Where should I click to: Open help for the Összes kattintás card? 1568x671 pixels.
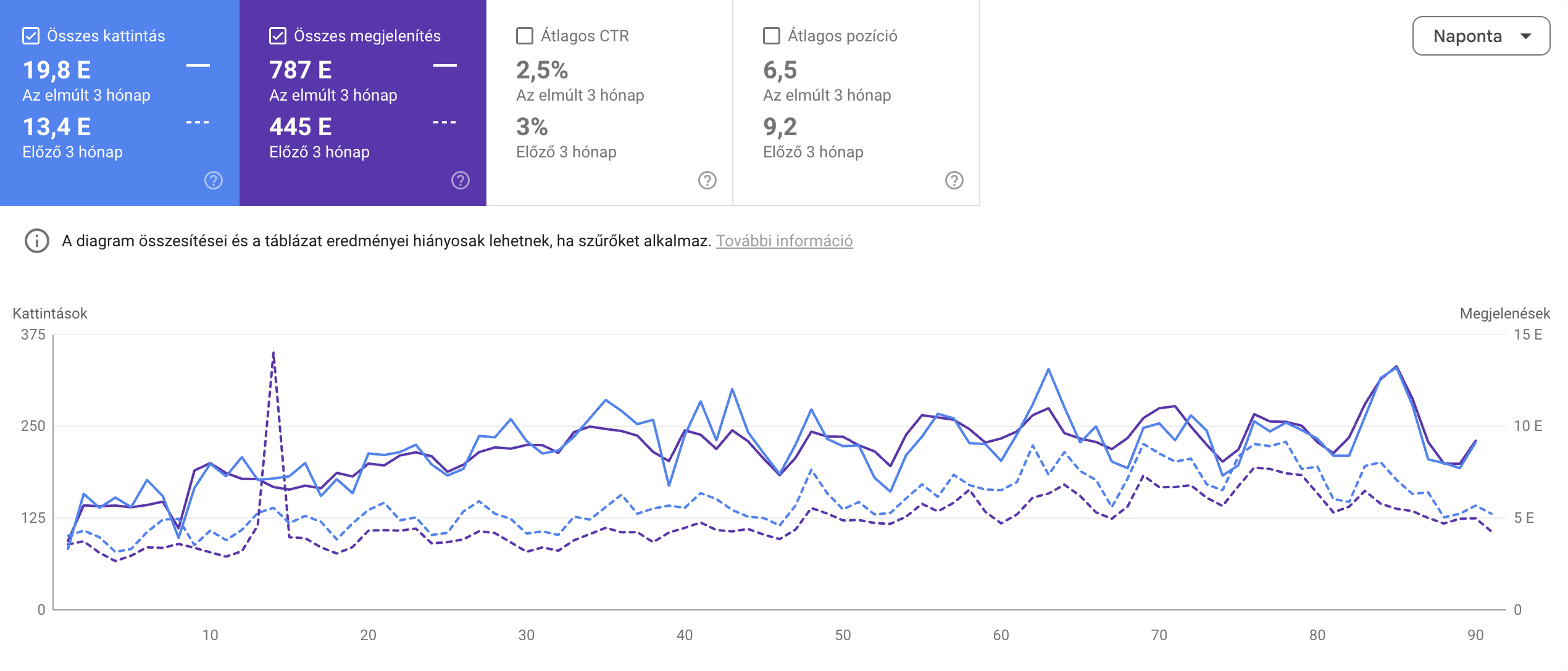coord(213,181)
